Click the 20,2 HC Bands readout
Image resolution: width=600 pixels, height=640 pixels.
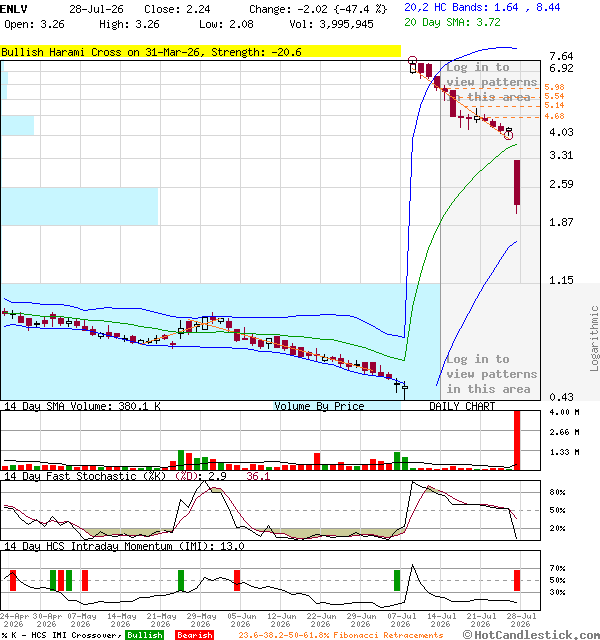pyautogui.click(x=482, y=8)
